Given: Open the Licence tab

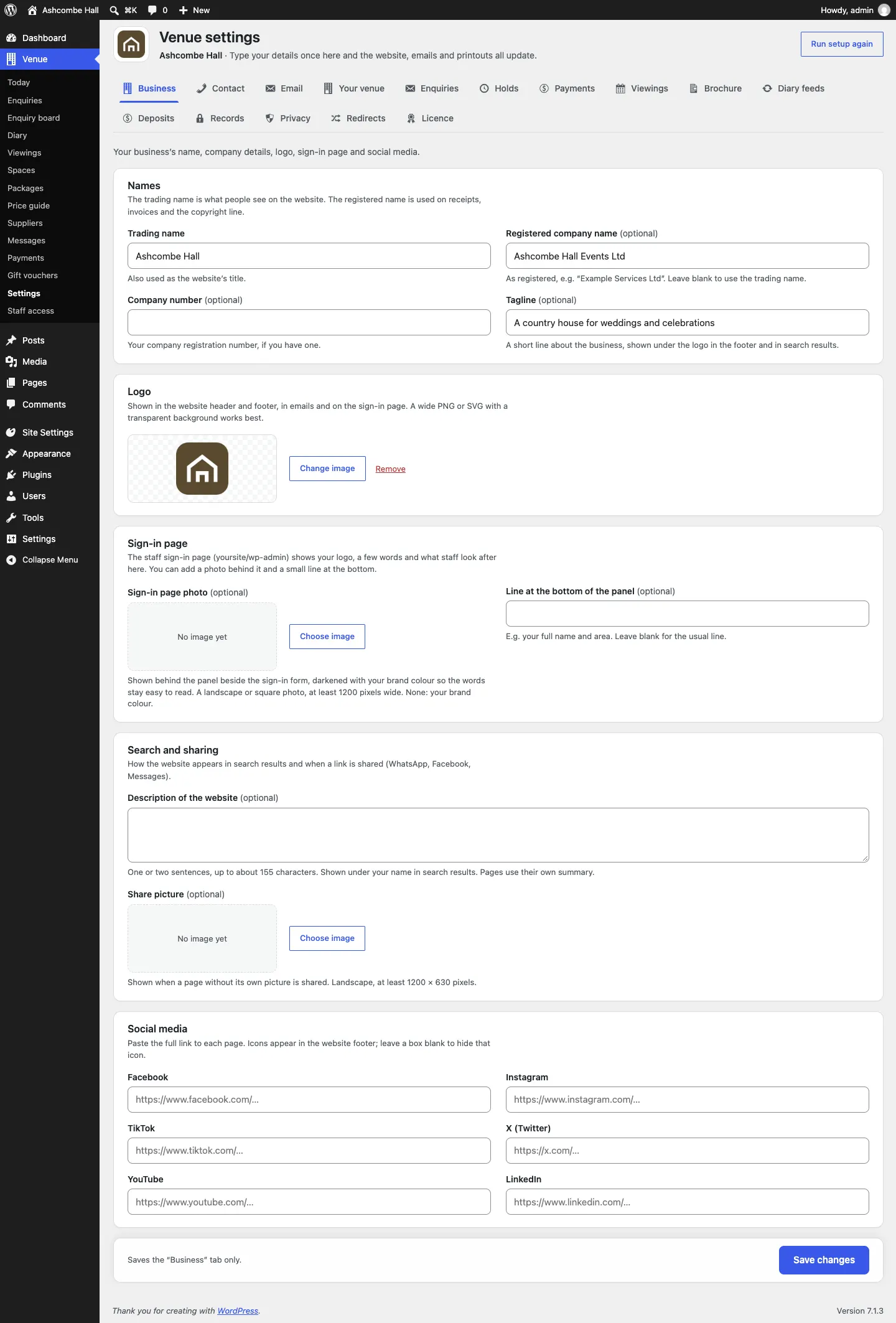Looking at the screenshot, I should click(x=430, y=118).
